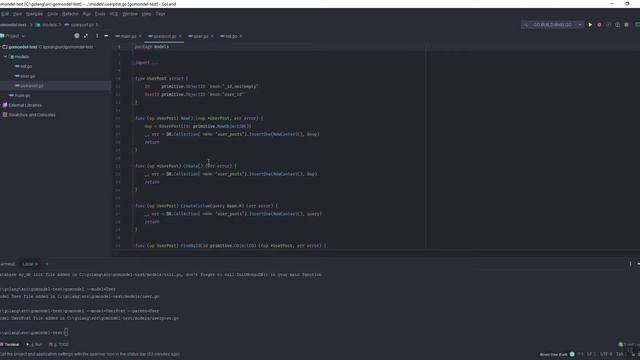
Task: Open the Terminal tool window button
Action: [x=10, y=344]
